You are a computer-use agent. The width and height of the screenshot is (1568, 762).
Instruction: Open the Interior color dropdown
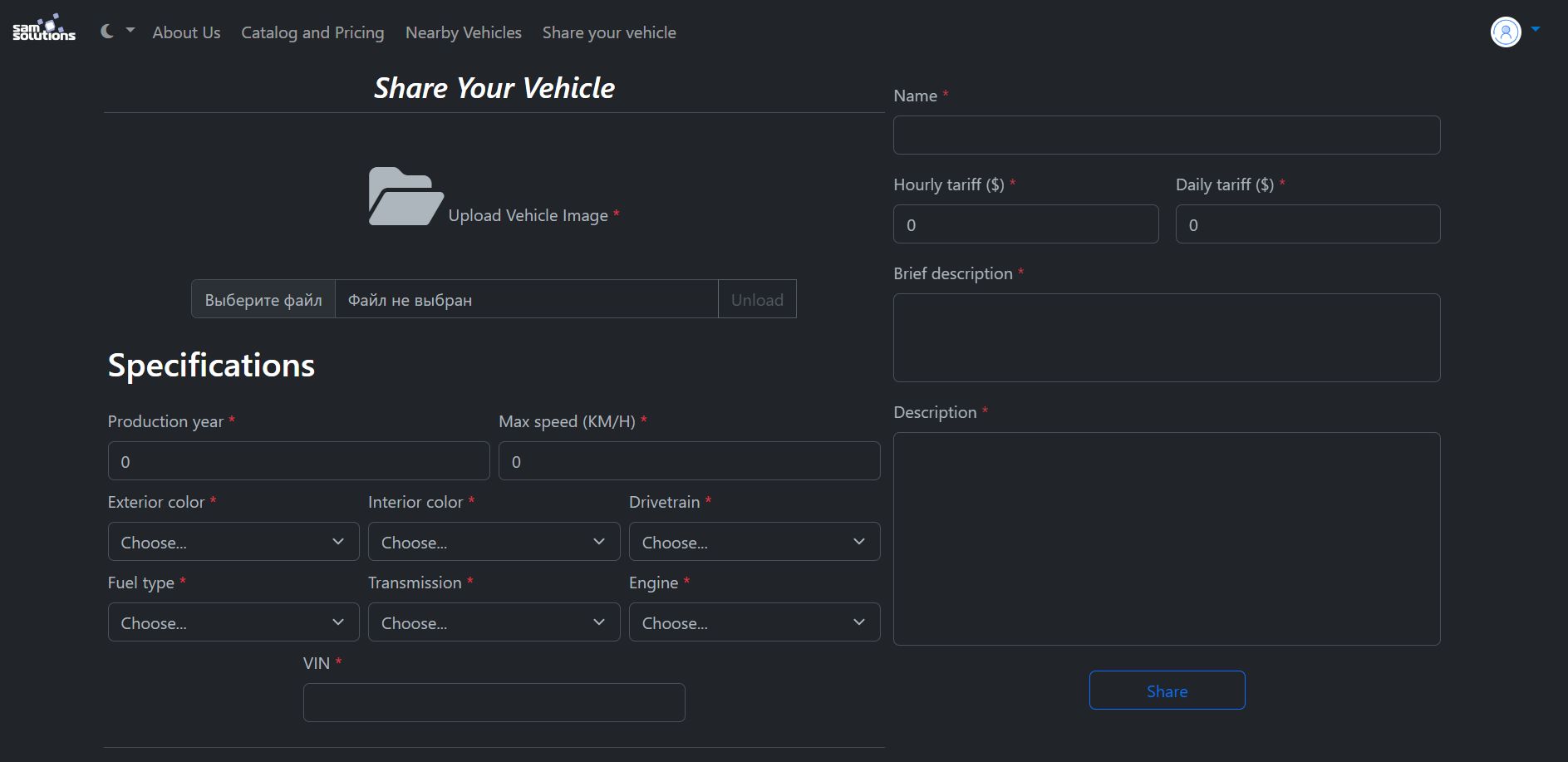(x=494, y=542)
